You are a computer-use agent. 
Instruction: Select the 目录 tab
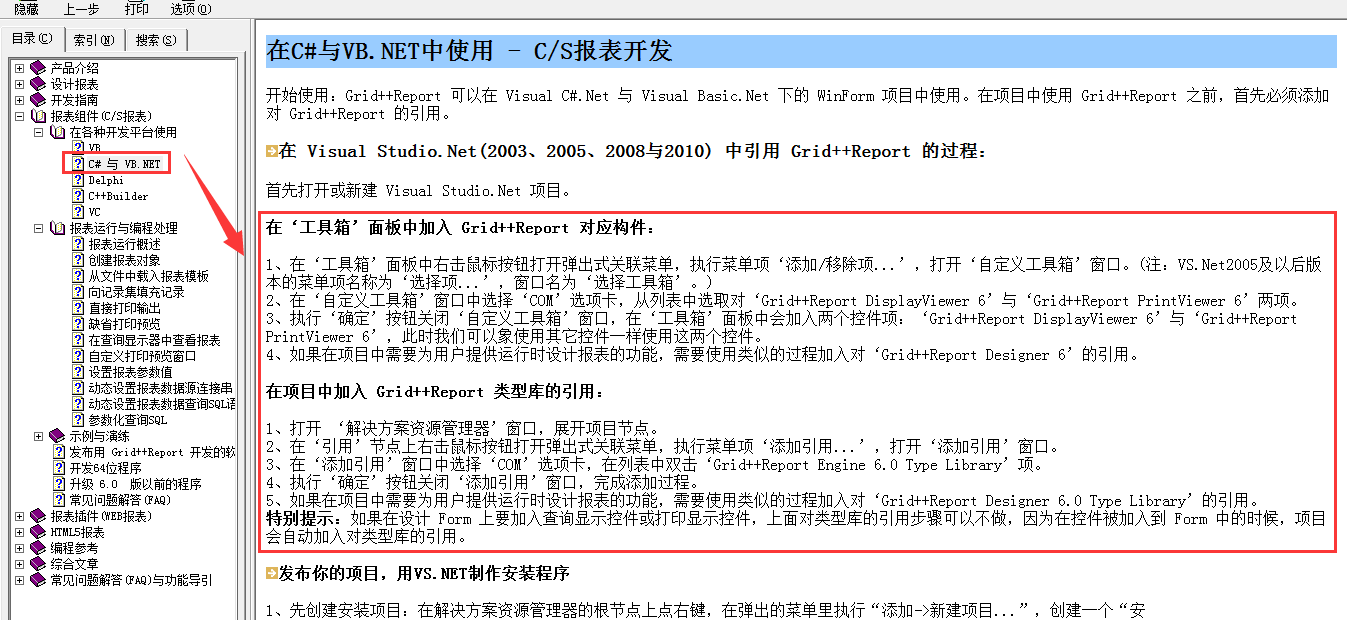(x=31, y=39)
